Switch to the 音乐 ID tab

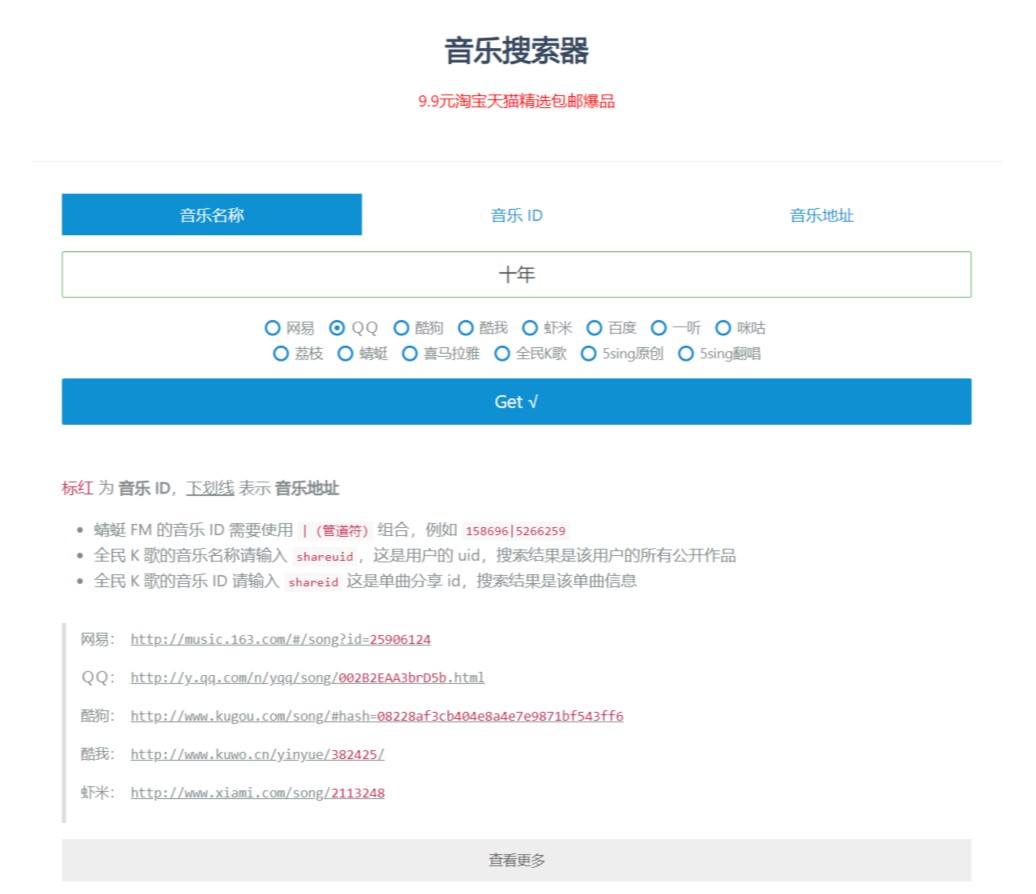[516, 215]
